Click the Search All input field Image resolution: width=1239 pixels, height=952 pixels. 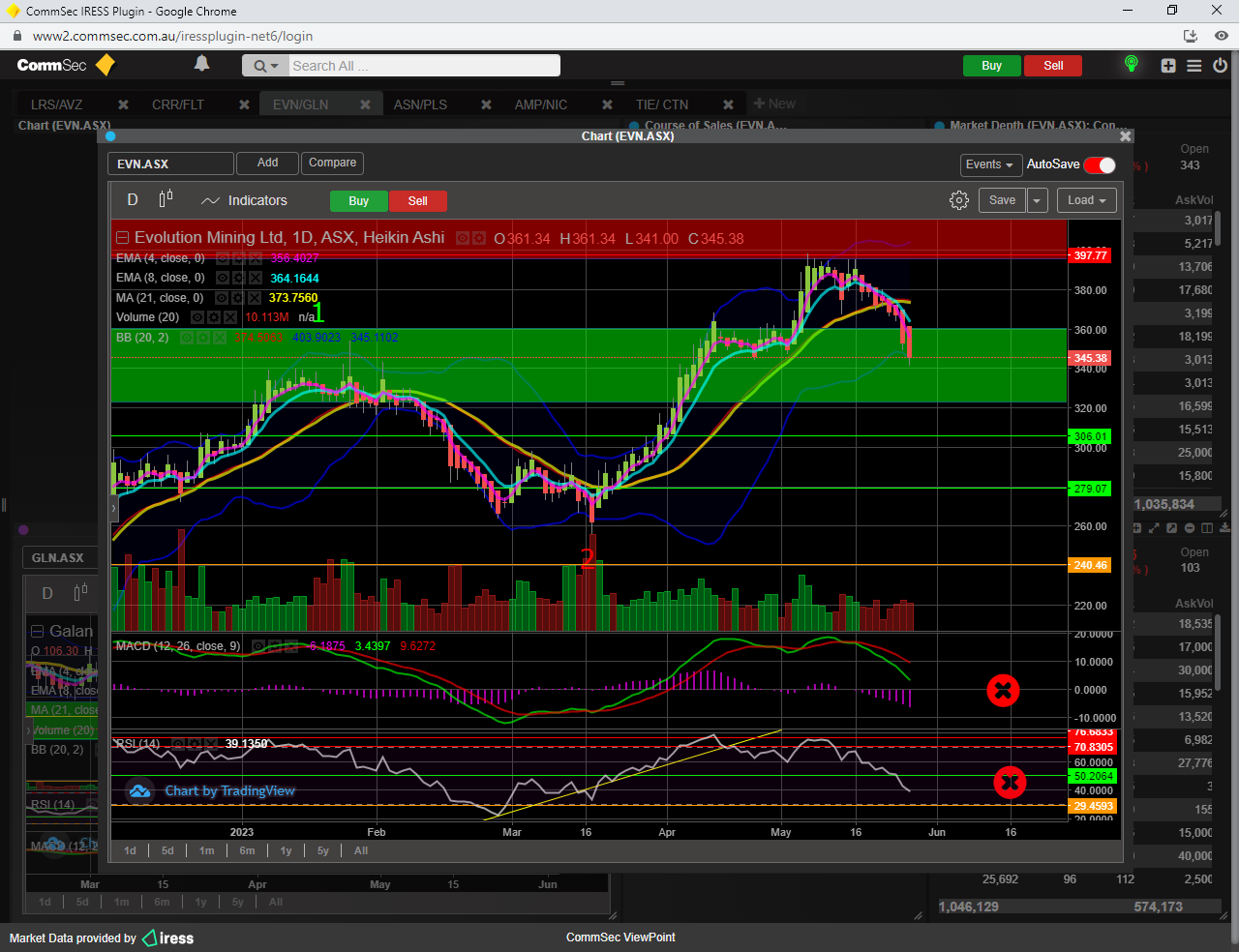click(423, 66)
